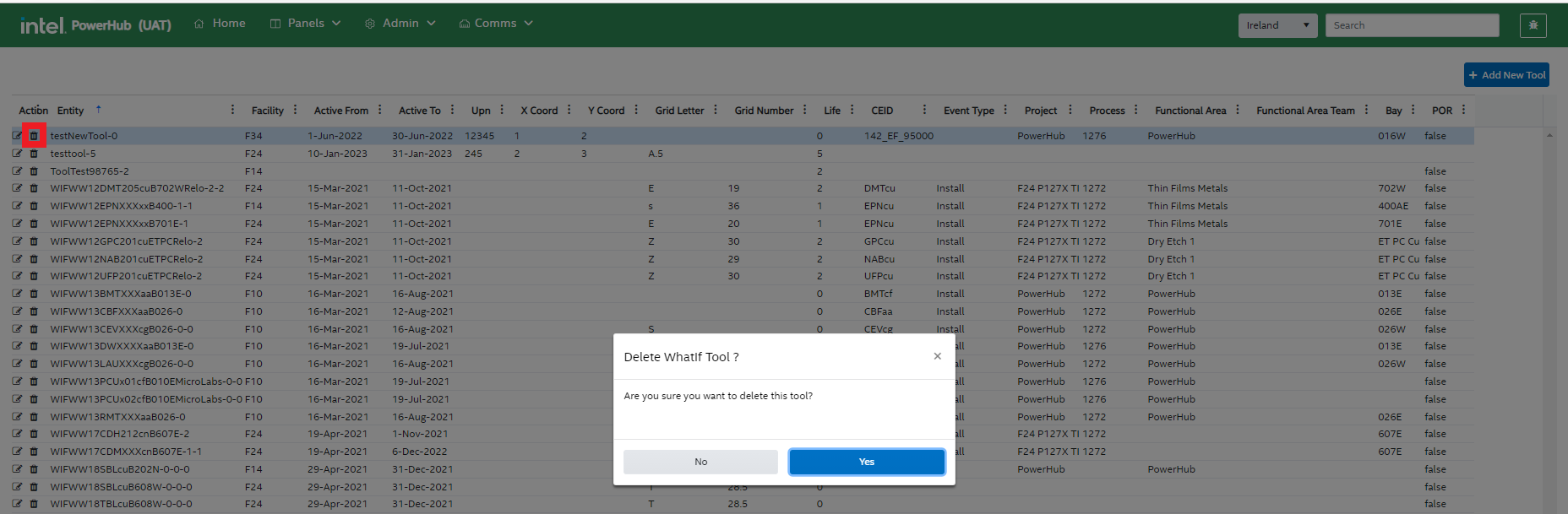This screenshot has height=514, width=1568.
Task: Open the Admin dropdown menu
Action: click(x=400, y=24)
